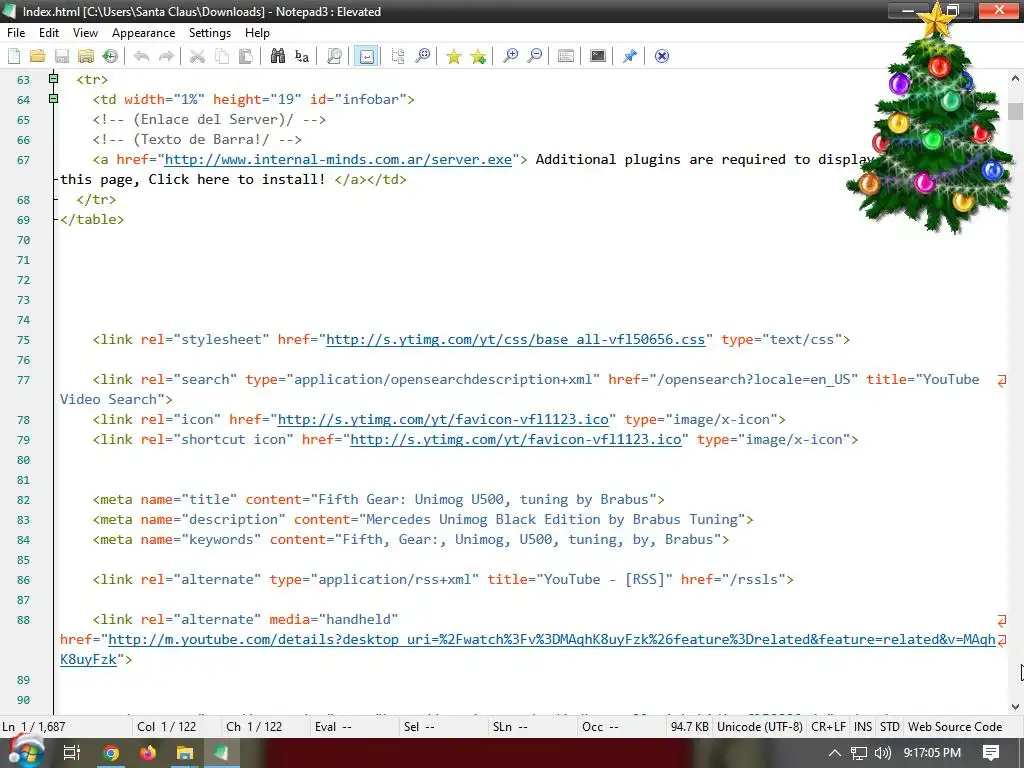
Task: Click the favicon URL on line 78
Action: tap(443, 419)
